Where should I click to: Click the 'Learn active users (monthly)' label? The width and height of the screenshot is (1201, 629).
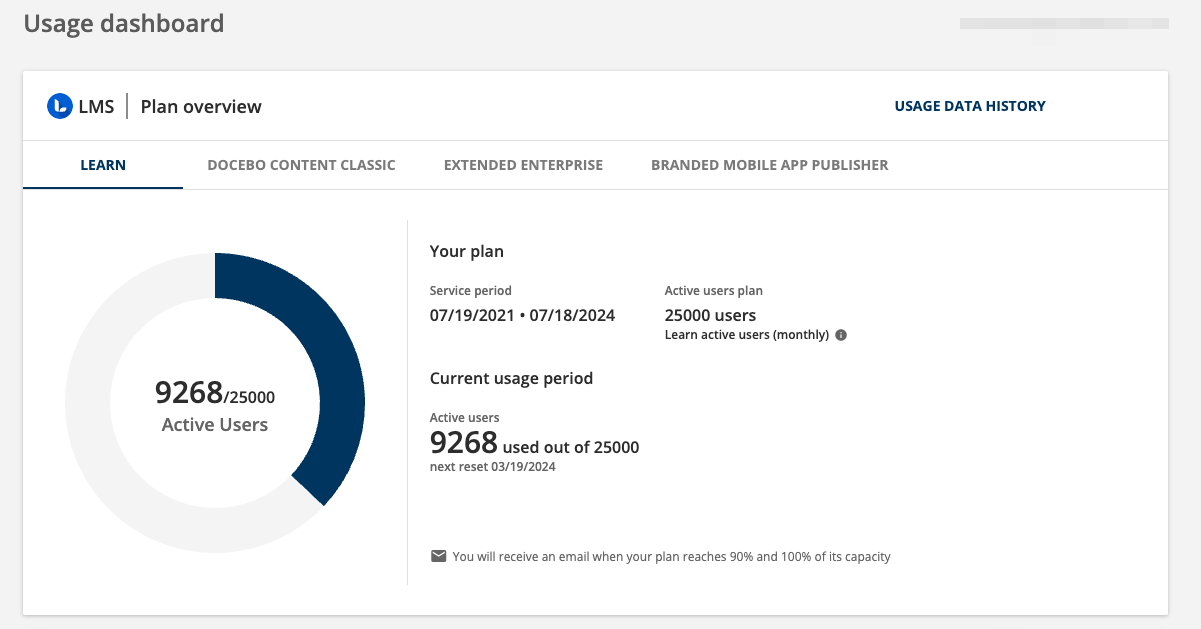click(746, 335)
